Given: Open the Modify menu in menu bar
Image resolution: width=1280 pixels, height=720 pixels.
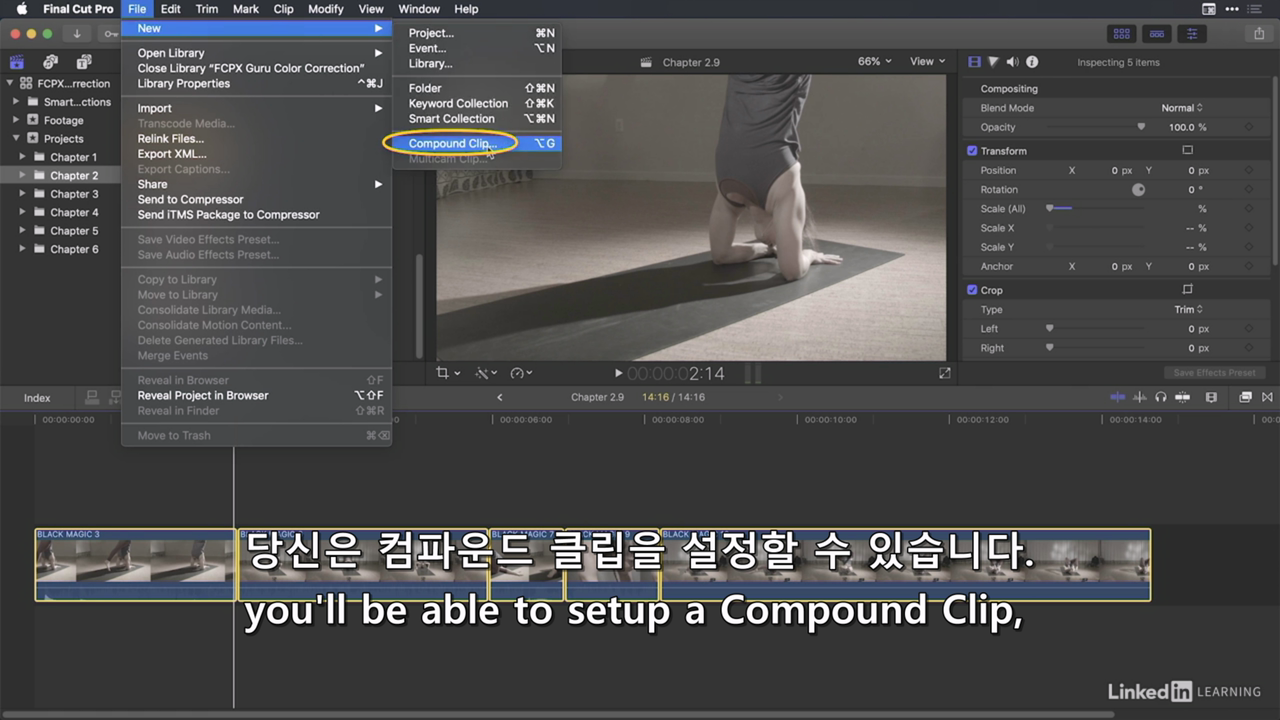Looking at the screenshot, I should (326, 9).
